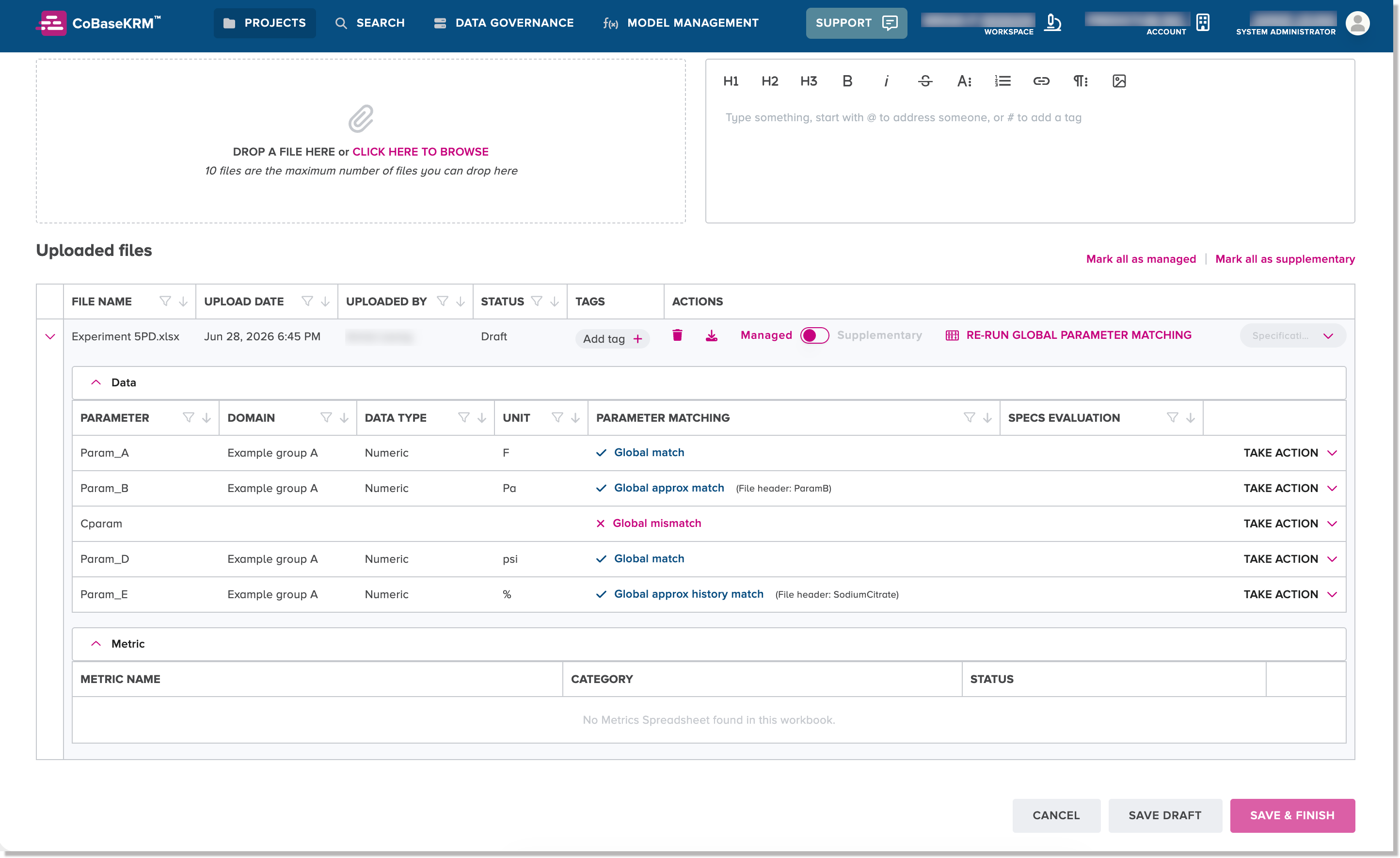Open Take Action menu for Cparam

coord(1290,524)
